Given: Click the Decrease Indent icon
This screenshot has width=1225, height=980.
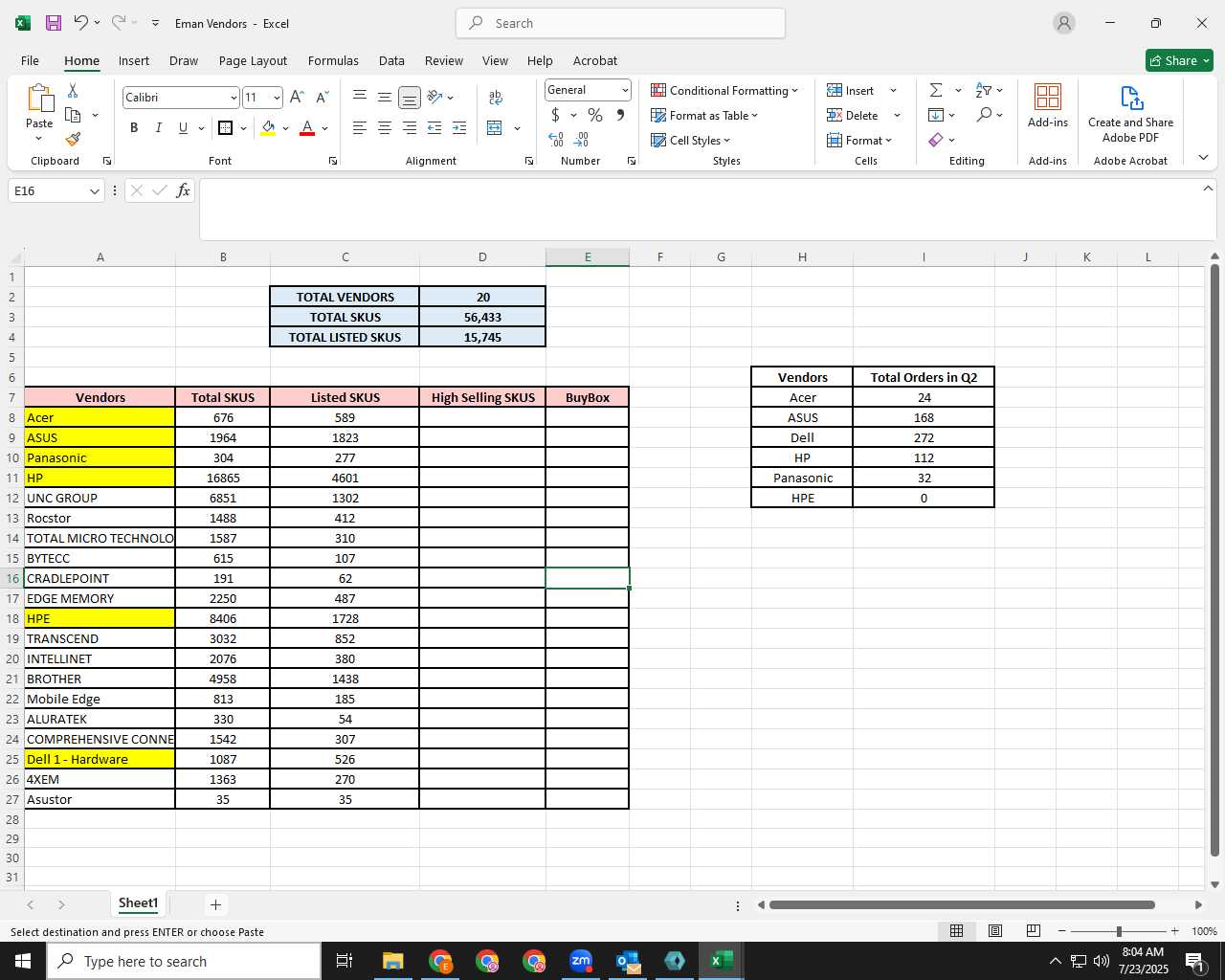Looking at the screenshot, I should click(x=434, y=128).
